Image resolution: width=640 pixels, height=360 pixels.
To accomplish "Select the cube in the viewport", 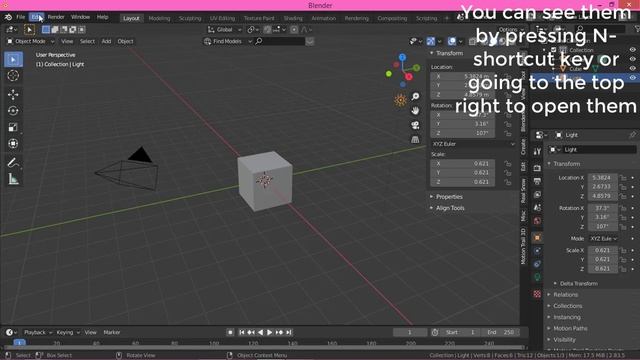I will [x=265, y=181].
